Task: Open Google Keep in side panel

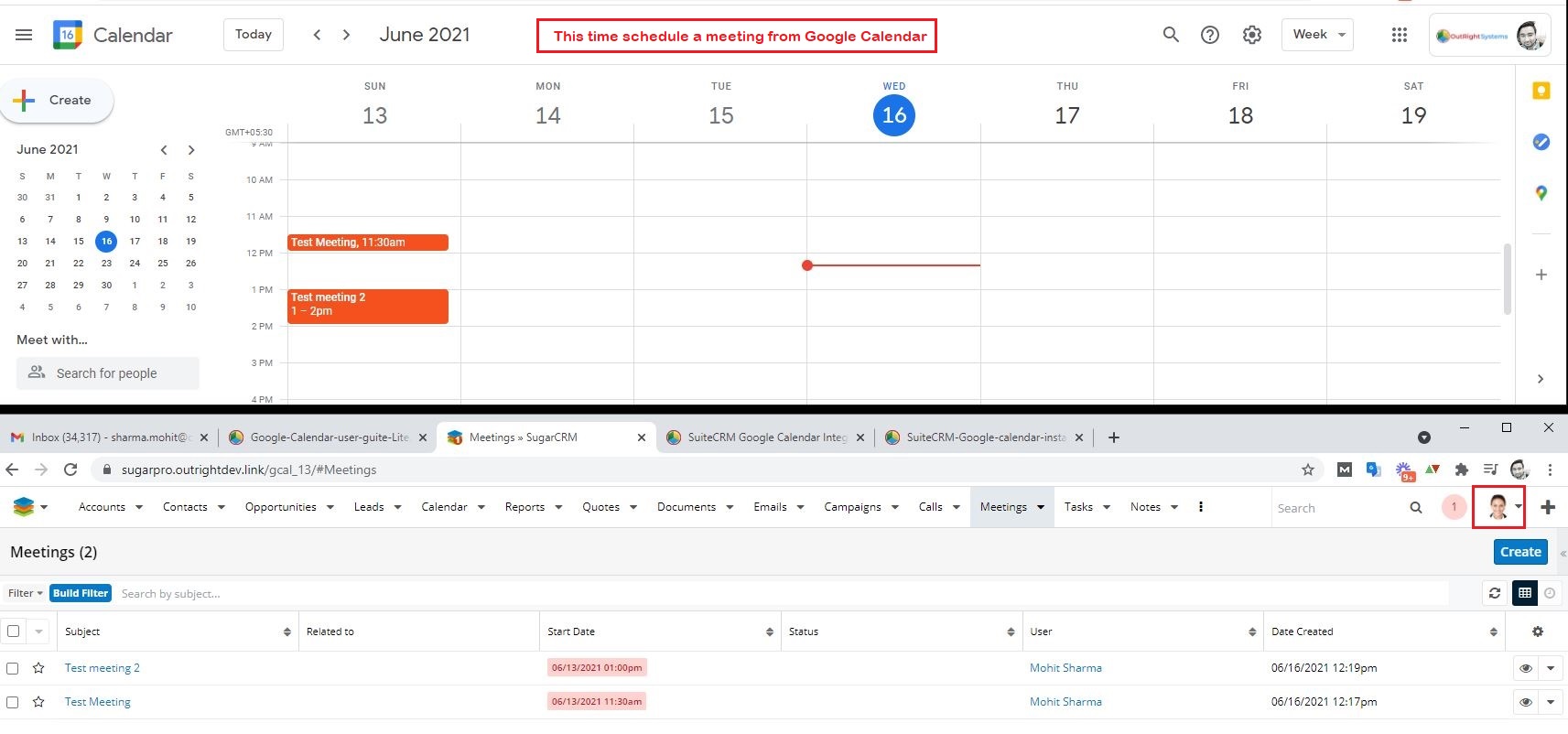Action: click(1541, 91)
